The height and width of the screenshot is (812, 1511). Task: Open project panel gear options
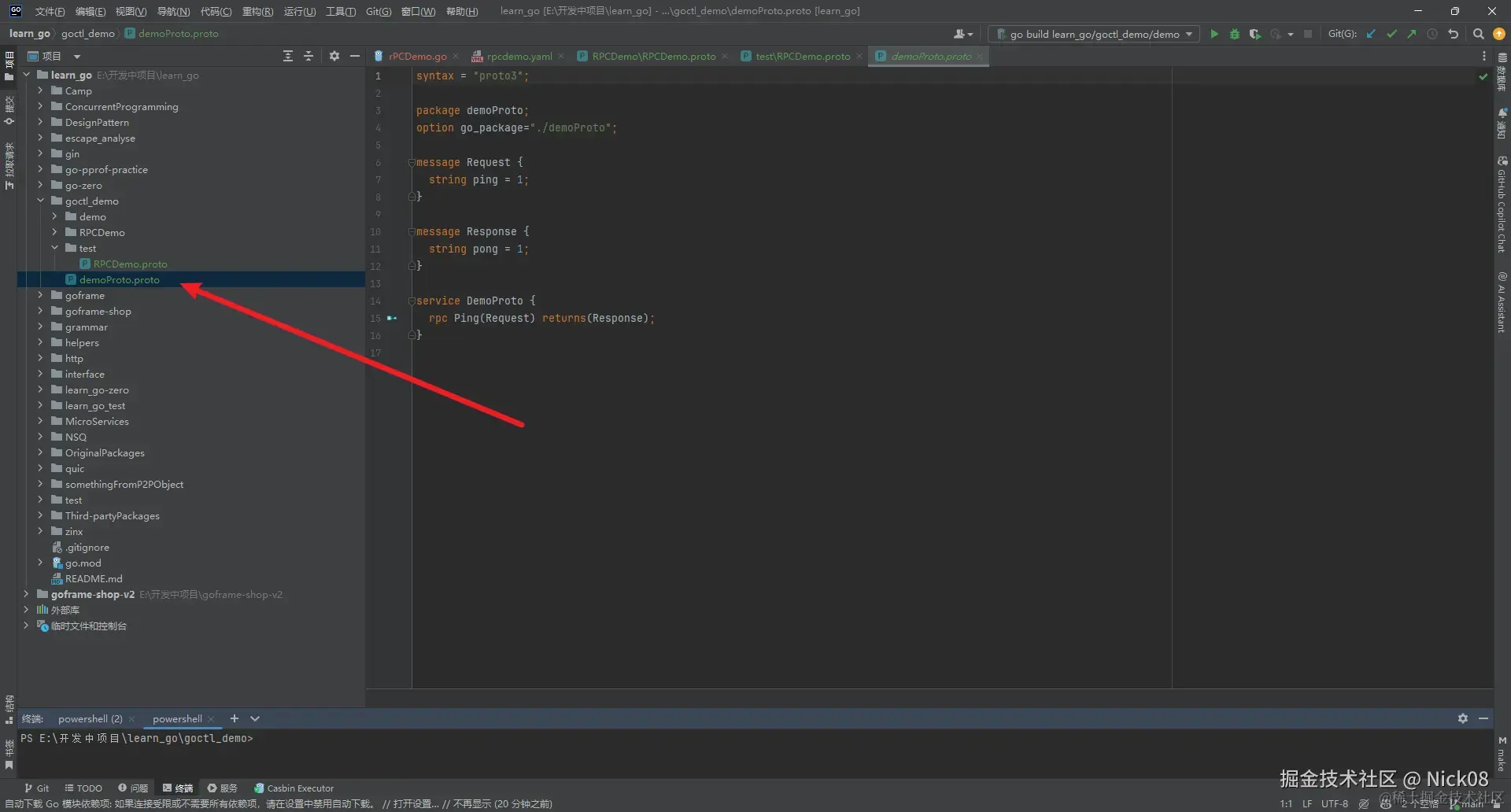click(x=334, y=56)
